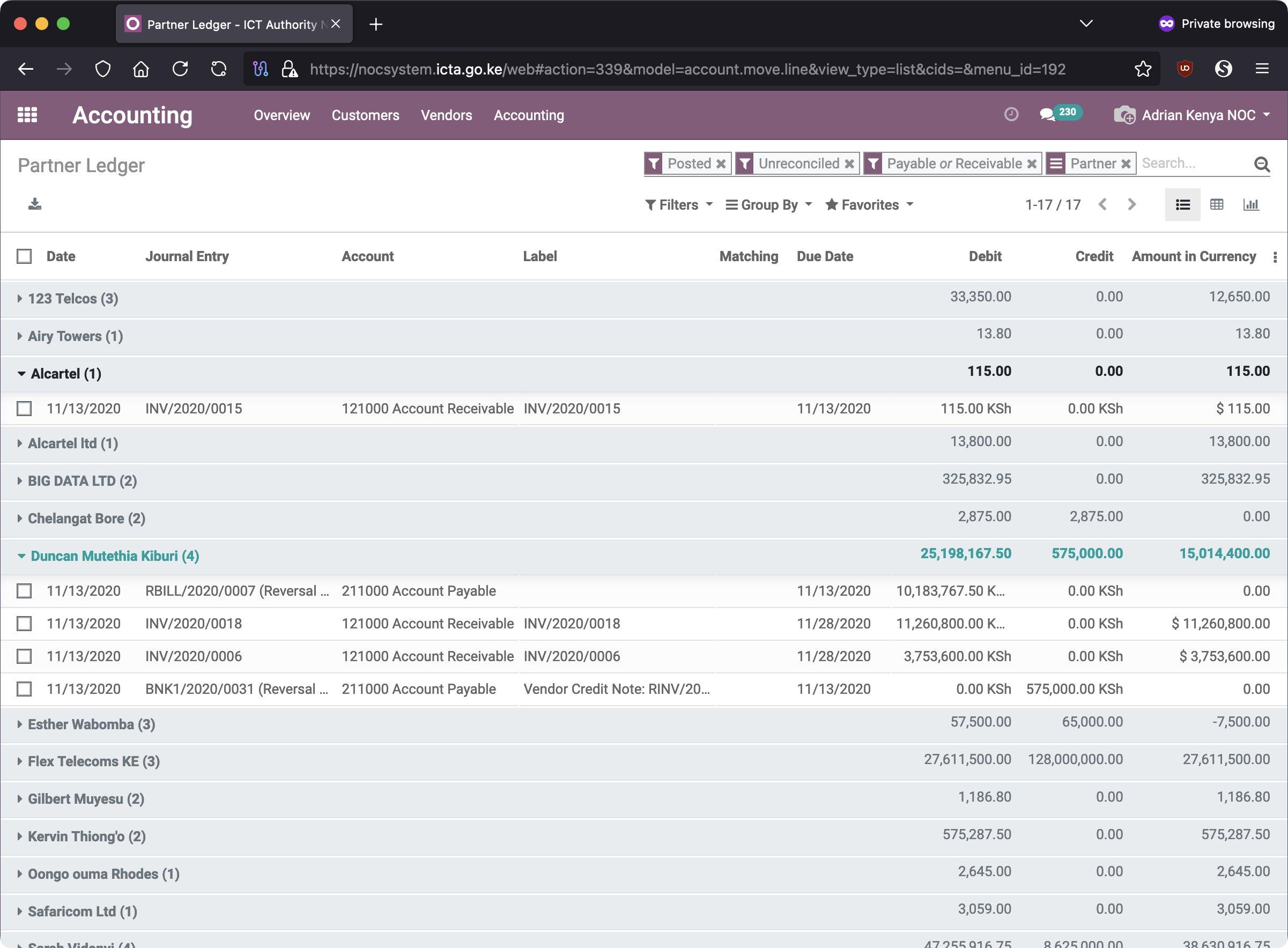Open the conversations messages icon
This screenshot has height=948, width=1288.
(x=1048, y=114)
